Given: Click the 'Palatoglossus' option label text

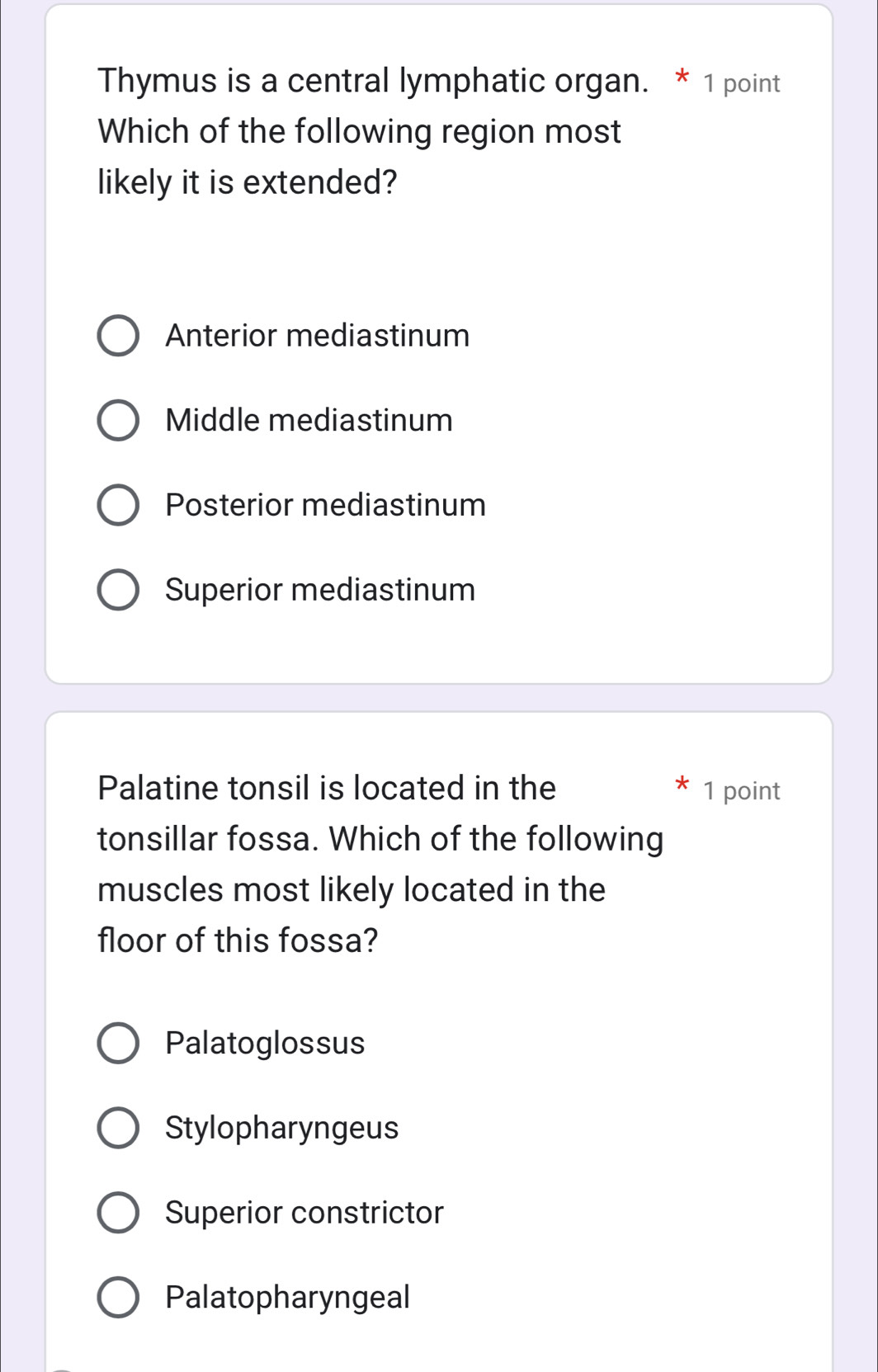Looking at the screenshot, I should coord(265,1044).
